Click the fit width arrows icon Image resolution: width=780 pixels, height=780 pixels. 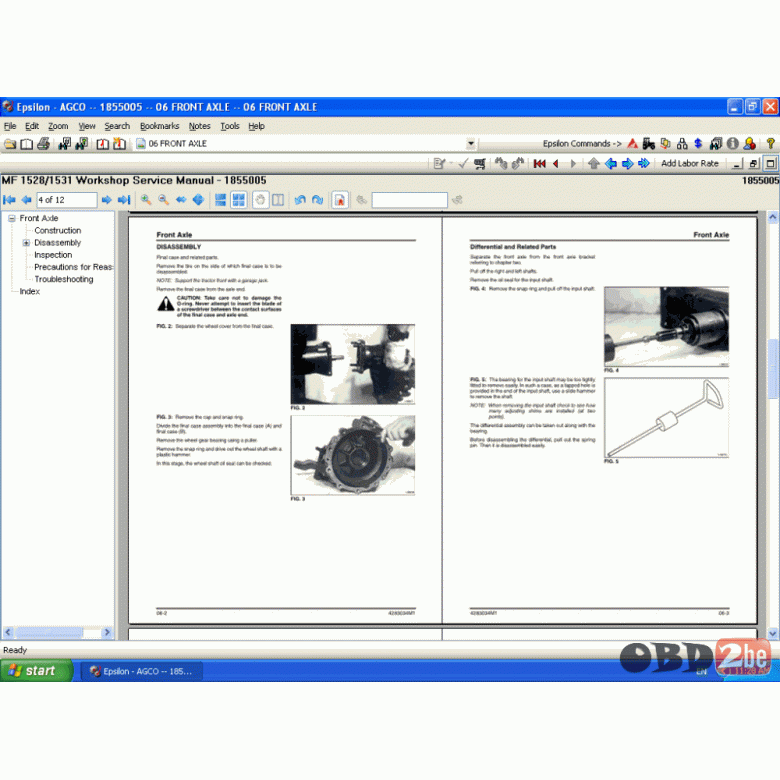tap(181, 200)
